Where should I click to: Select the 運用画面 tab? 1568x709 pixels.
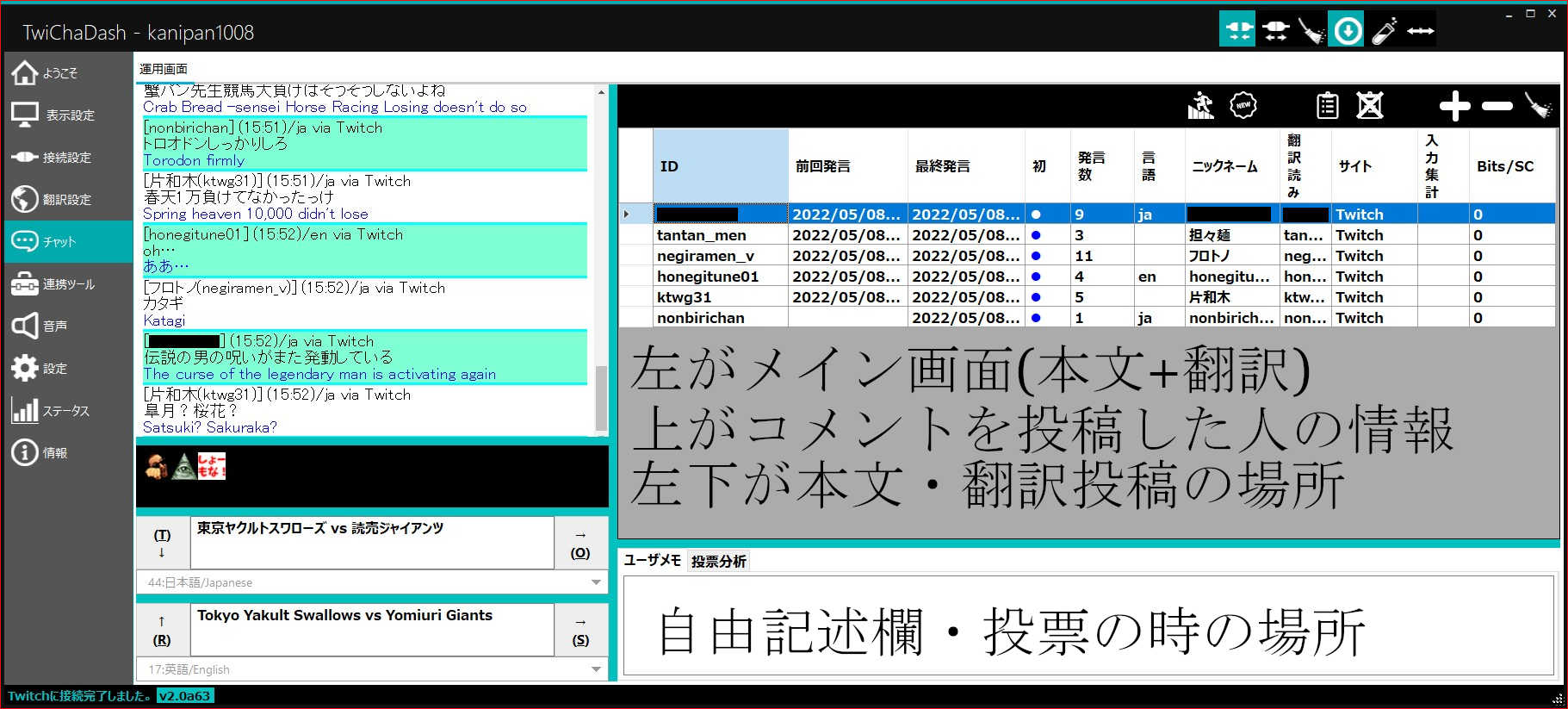pos(164,69)
